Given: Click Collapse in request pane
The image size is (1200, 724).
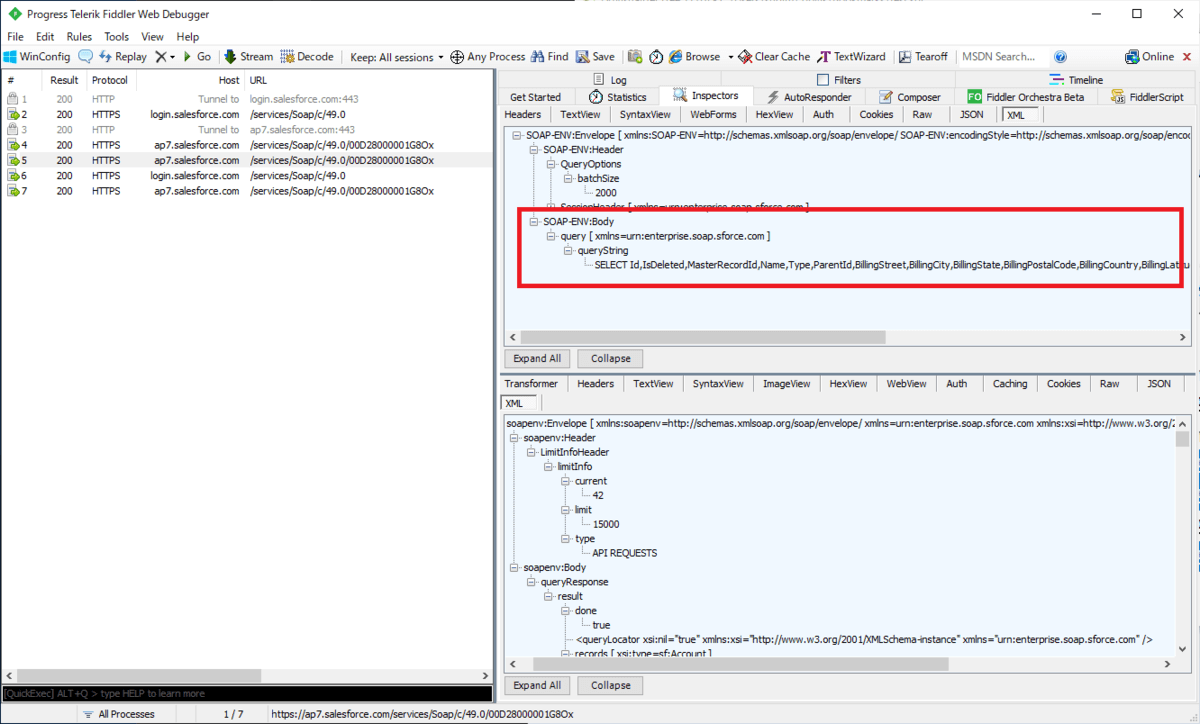Looking at the screenshot, I should pyautogui.click(x=610, y=358).
